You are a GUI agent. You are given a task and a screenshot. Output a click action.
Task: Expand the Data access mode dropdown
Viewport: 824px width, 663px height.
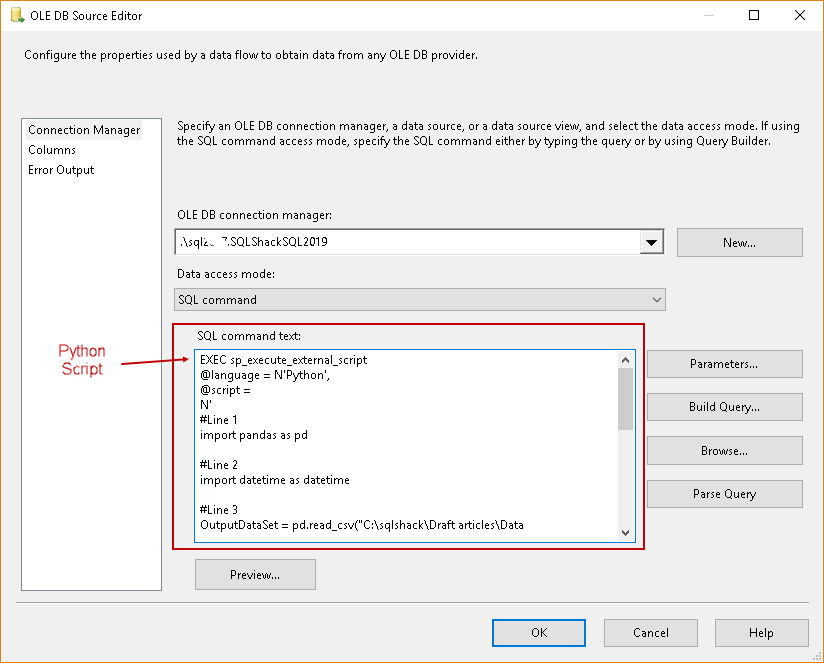click(657, 299)
